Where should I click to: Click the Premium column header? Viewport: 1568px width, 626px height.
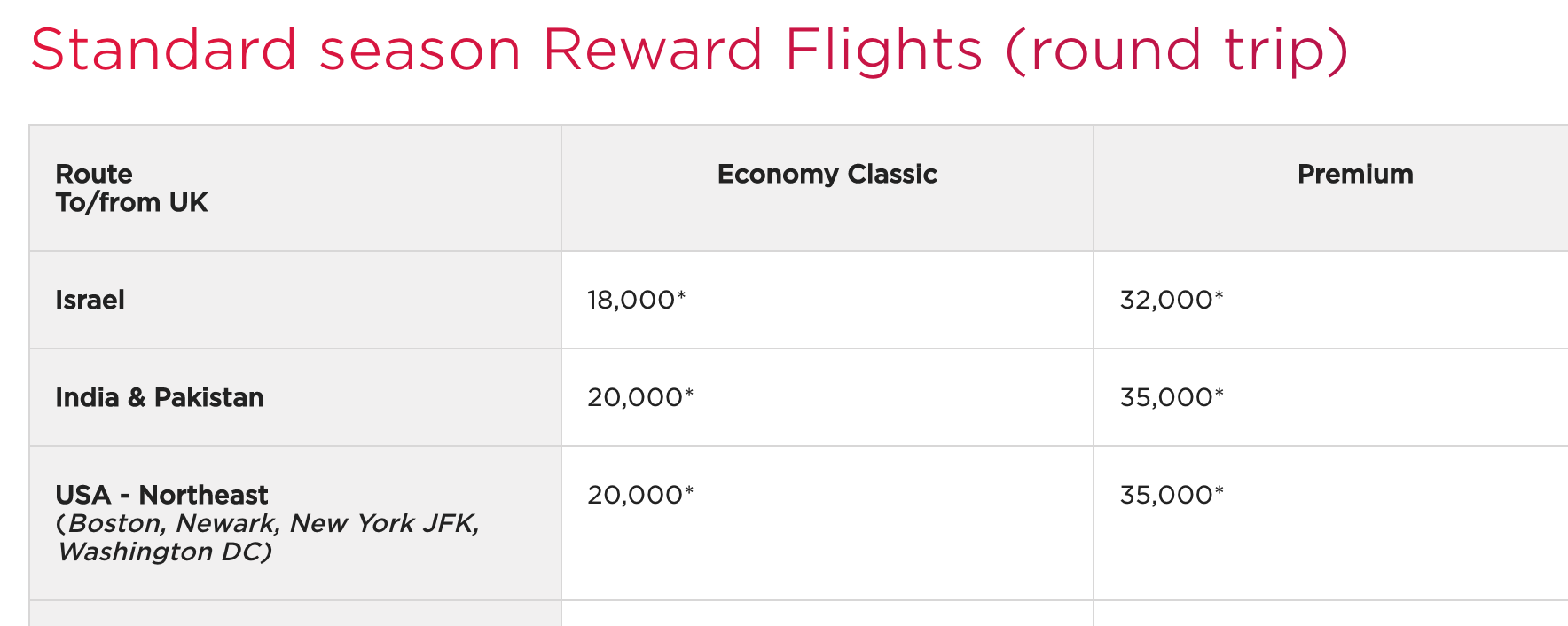pyautogui.click(x=1354, y=174)
